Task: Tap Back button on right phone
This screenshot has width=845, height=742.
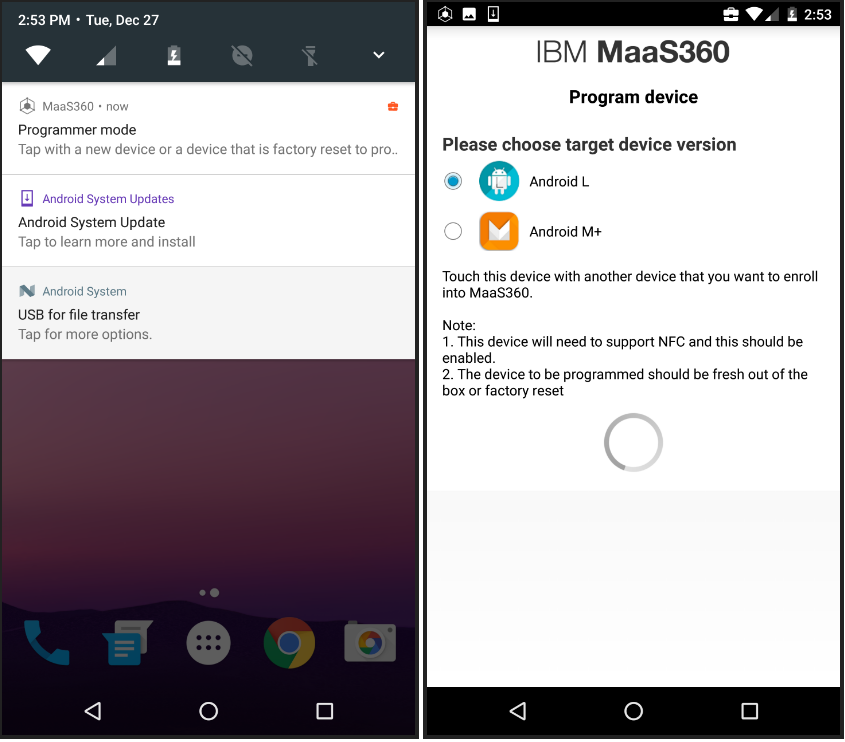Action: coord(518,711)
